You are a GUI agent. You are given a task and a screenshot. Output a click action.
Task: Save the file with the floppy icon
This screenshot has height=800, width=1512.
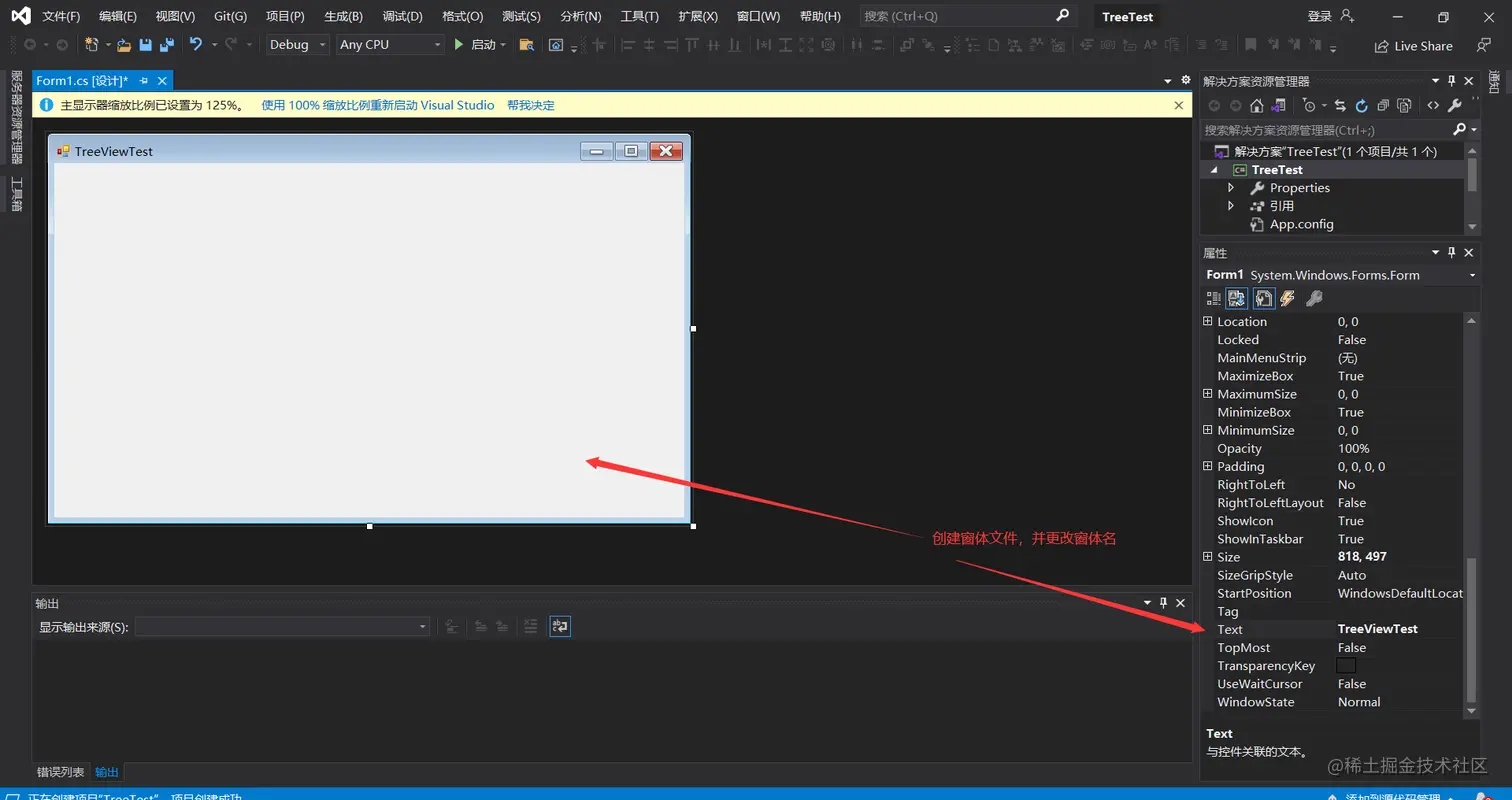click(x=146, y=45)
